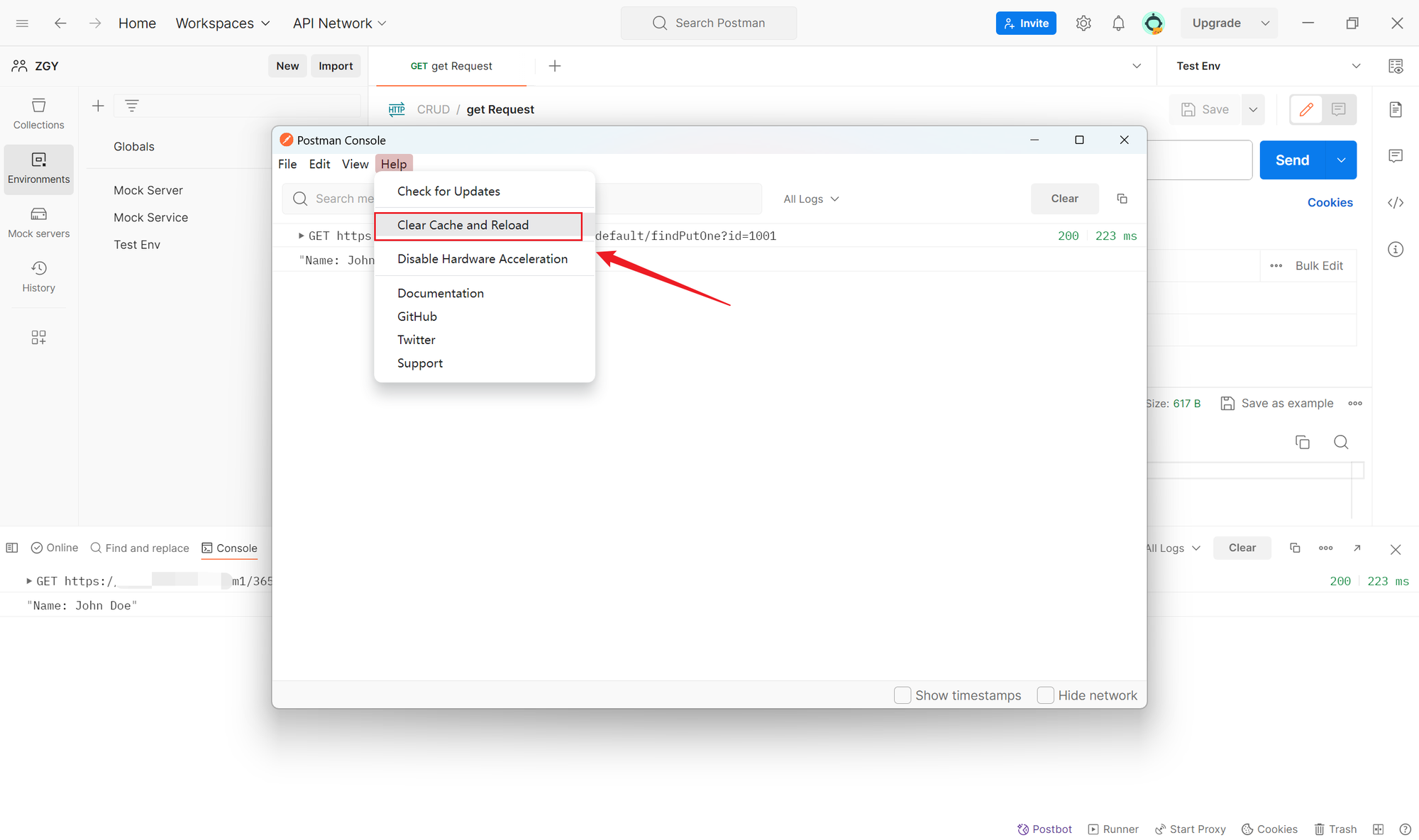The height and width of the screenshot is (840, 1419).
Task: Toggle the sidebar icon in bottom bar
Action: 12,548
